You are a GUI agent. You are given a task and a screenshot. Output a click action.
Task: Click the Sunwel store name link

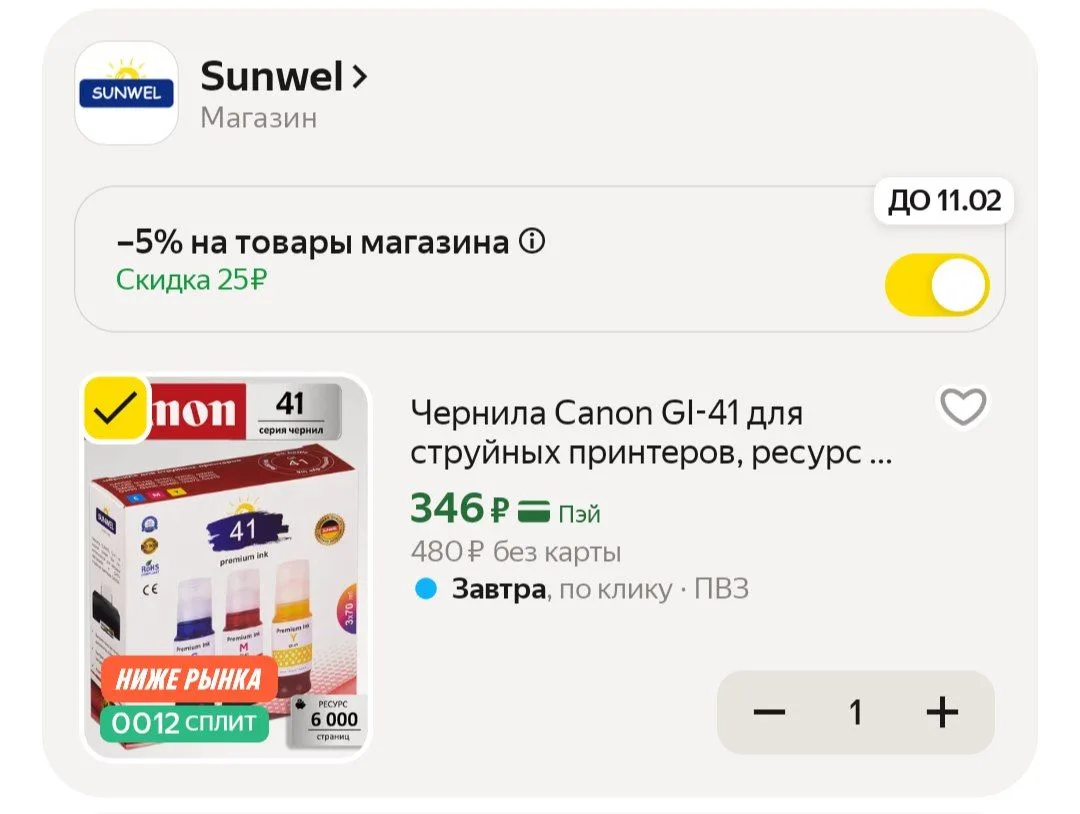271,76
